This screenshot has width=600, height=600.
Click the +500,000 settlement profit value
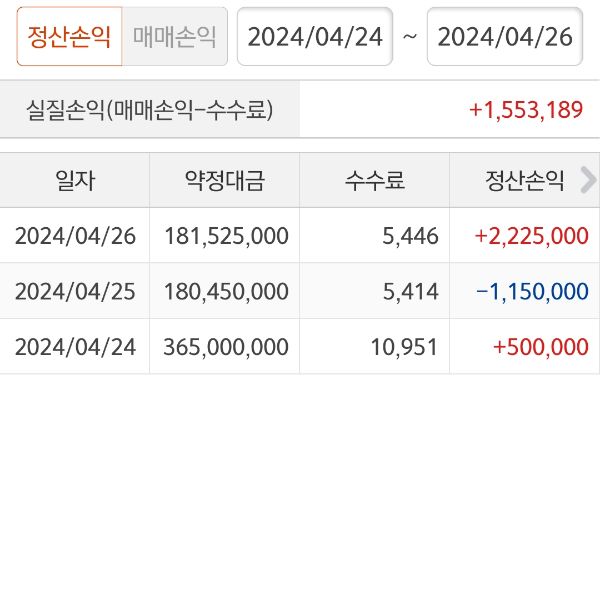[540, 347]
